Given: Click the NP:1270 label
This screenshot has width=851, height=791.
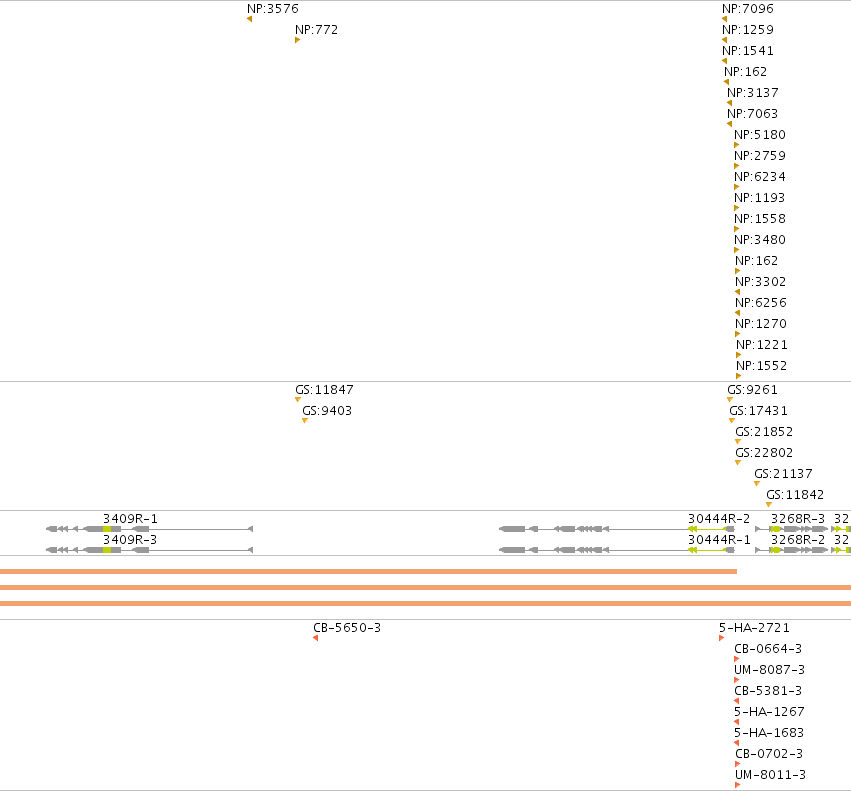Looking at the screenshot, I should tap(761, 324).
